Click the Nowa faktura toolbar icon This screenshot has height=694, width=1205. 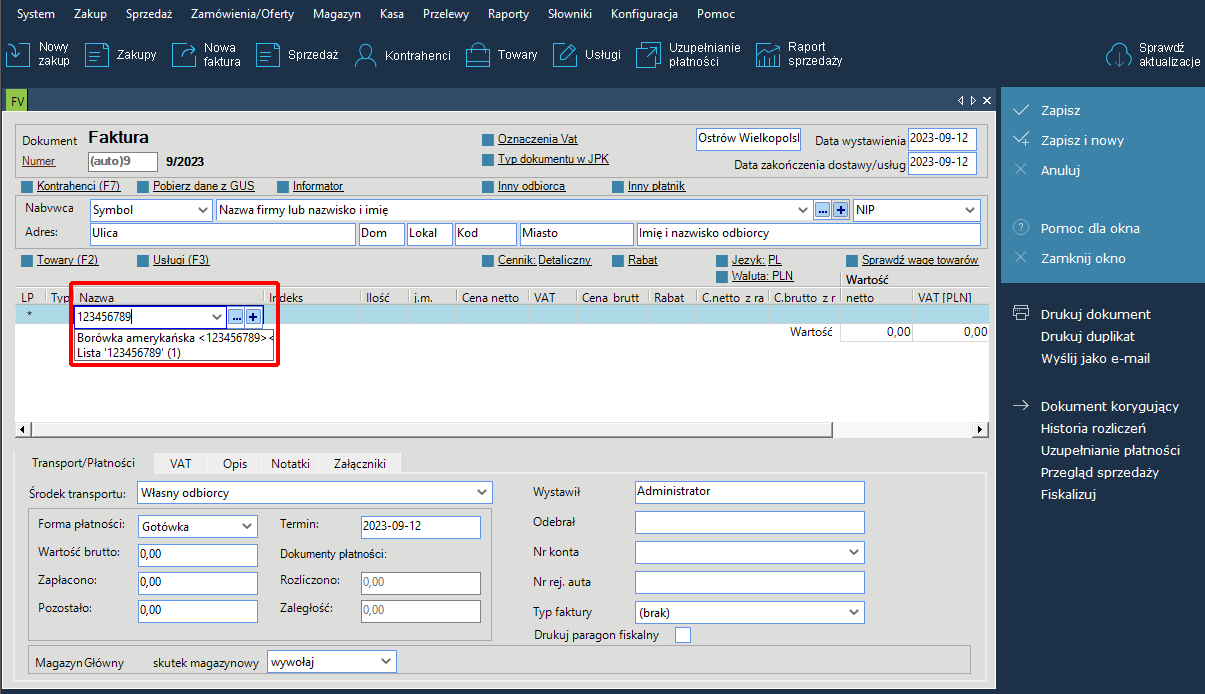(184, 54)
